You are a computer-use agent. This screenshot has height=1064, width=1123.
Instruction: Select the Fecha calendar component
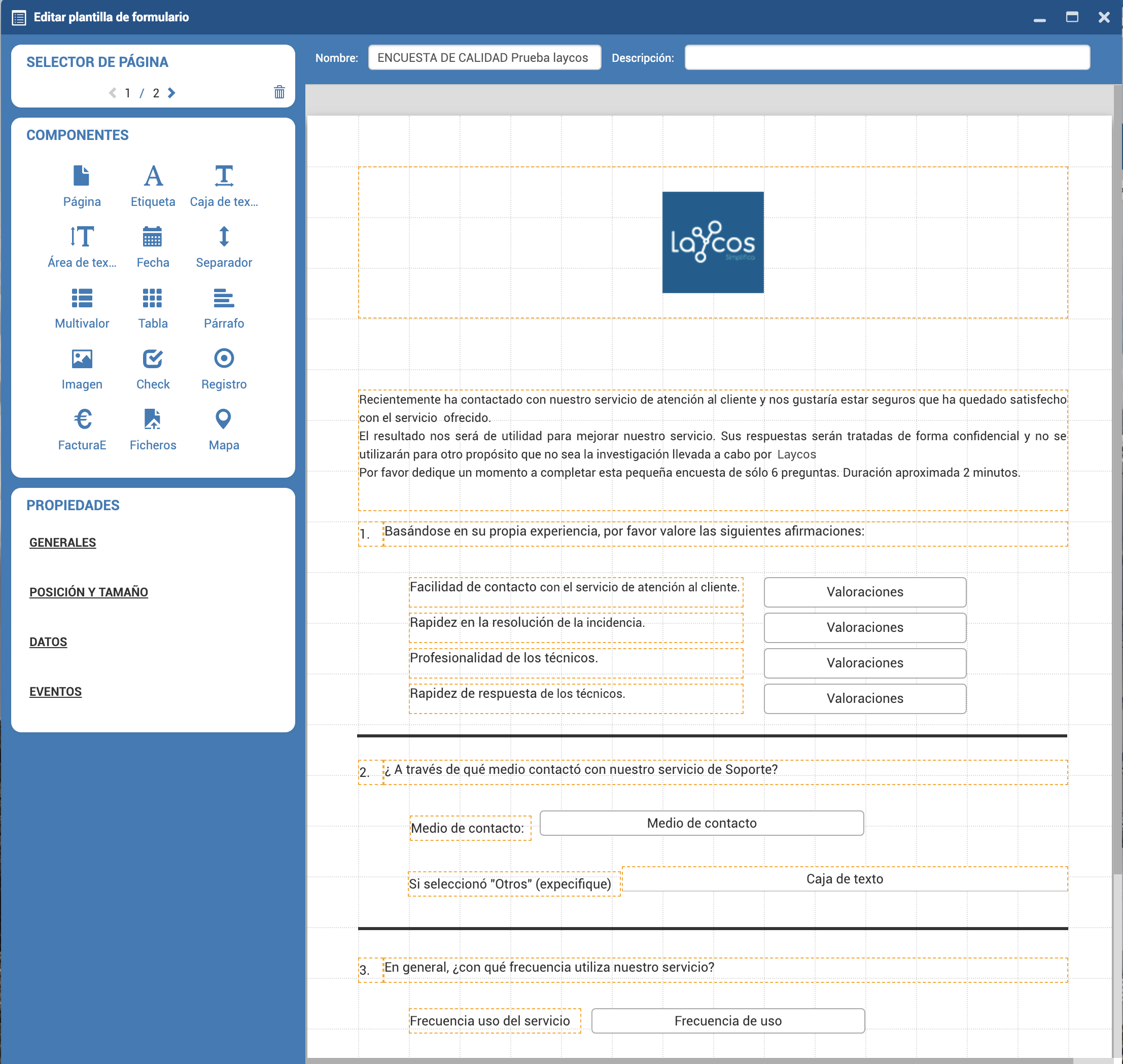tap(153, 236)
